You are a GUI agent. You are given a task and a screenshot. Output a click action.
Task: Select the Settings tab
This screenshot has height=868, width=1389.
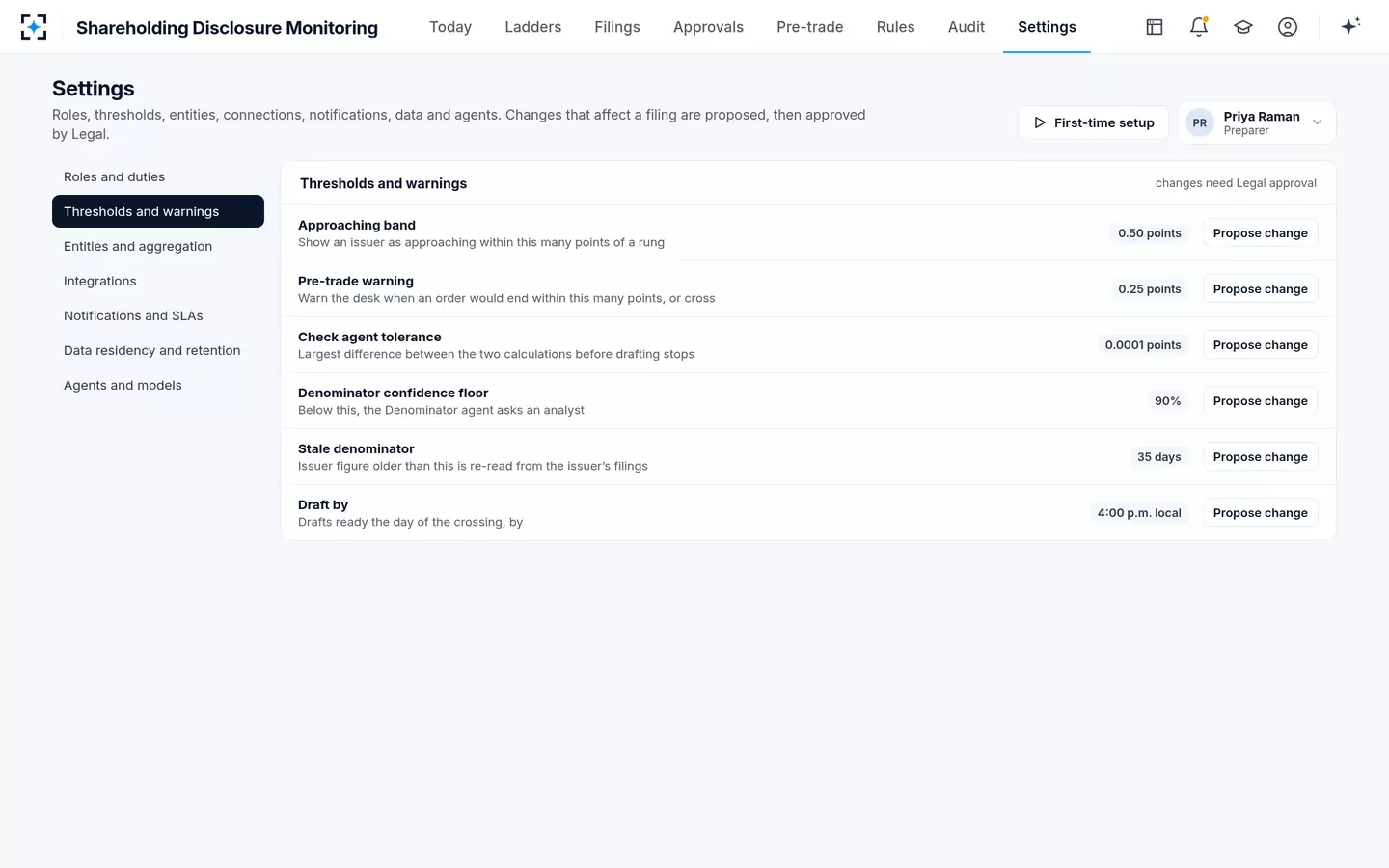[x=1047, y=27]
